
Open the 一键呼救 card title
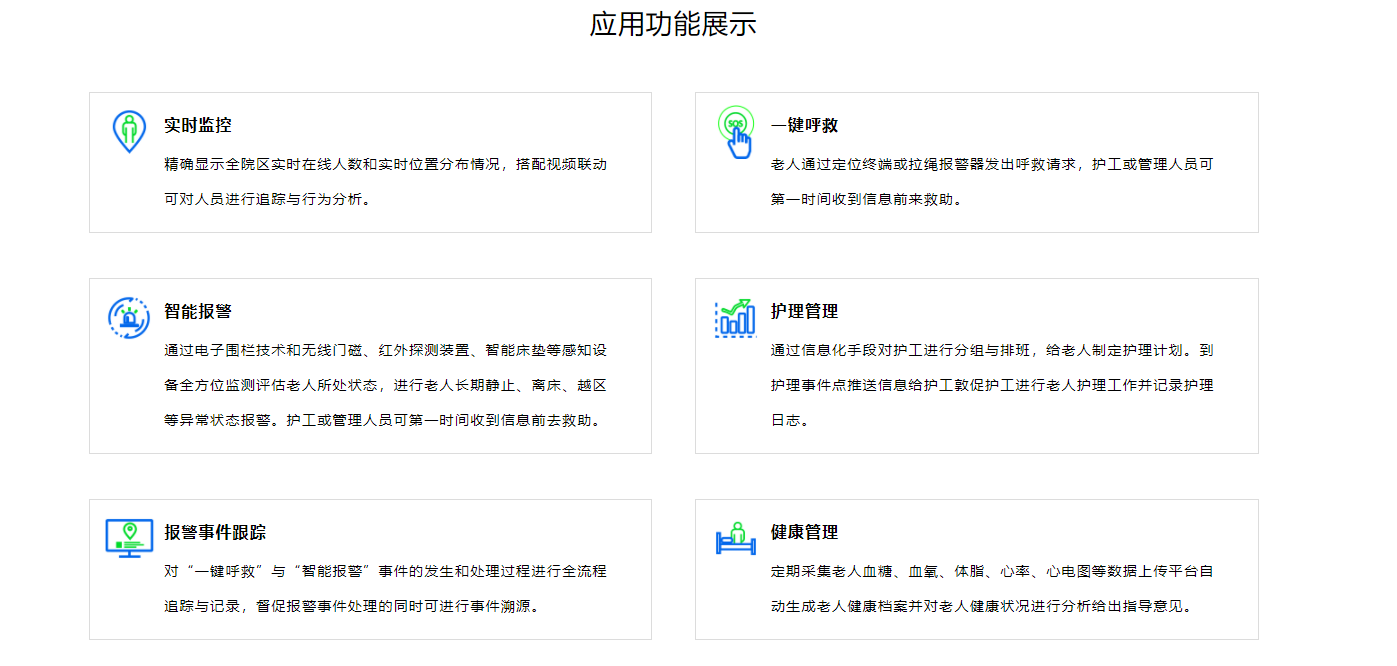804,126
